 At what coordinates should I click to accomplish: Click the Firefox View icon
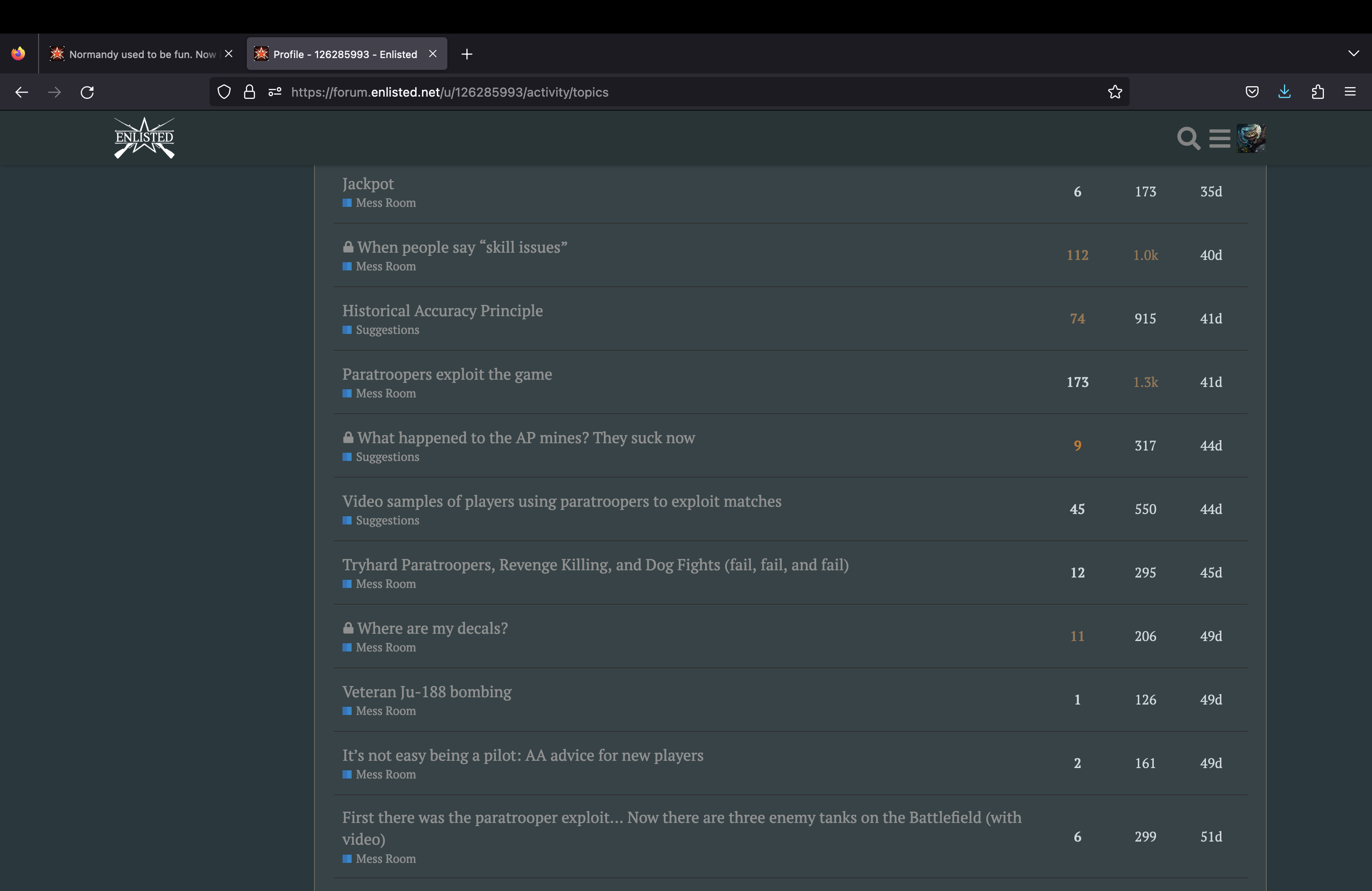(19, 54)
